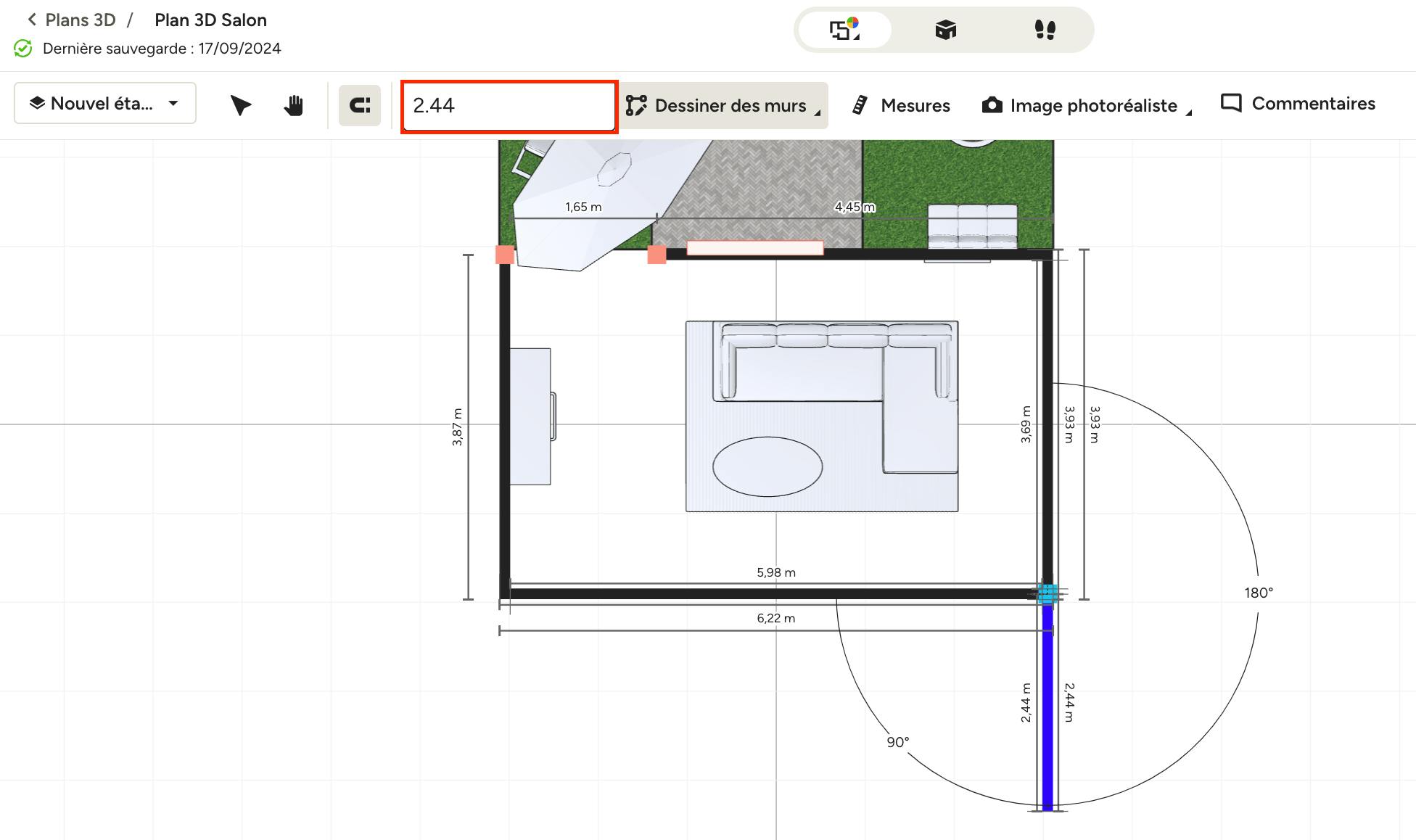Switch to 2D plan view mode
The width and height of the screenshot is (1416, 840).
[844, 30]
